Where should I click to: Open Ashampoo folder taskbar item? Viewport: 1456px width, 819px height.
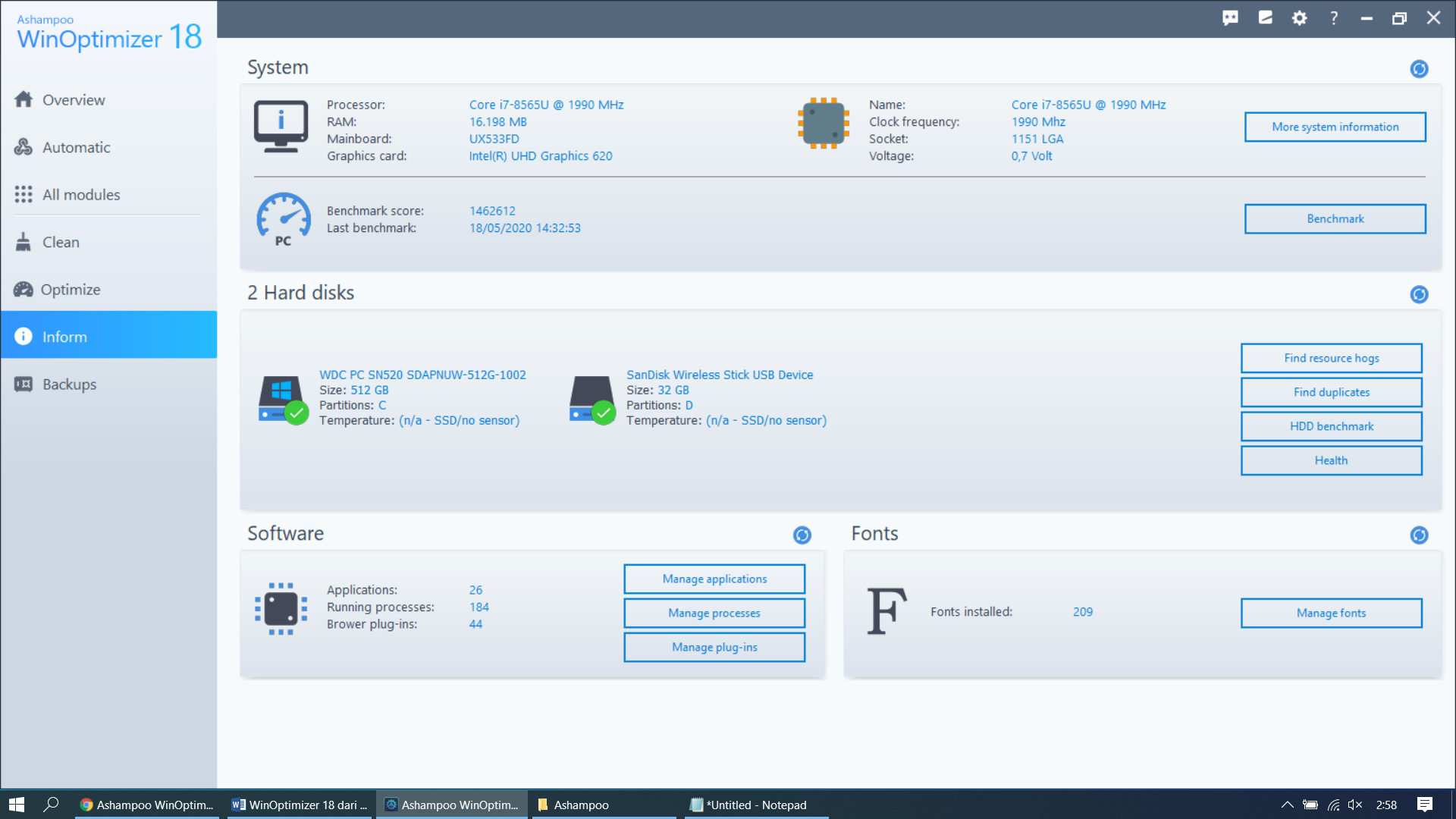coord(604,805)
